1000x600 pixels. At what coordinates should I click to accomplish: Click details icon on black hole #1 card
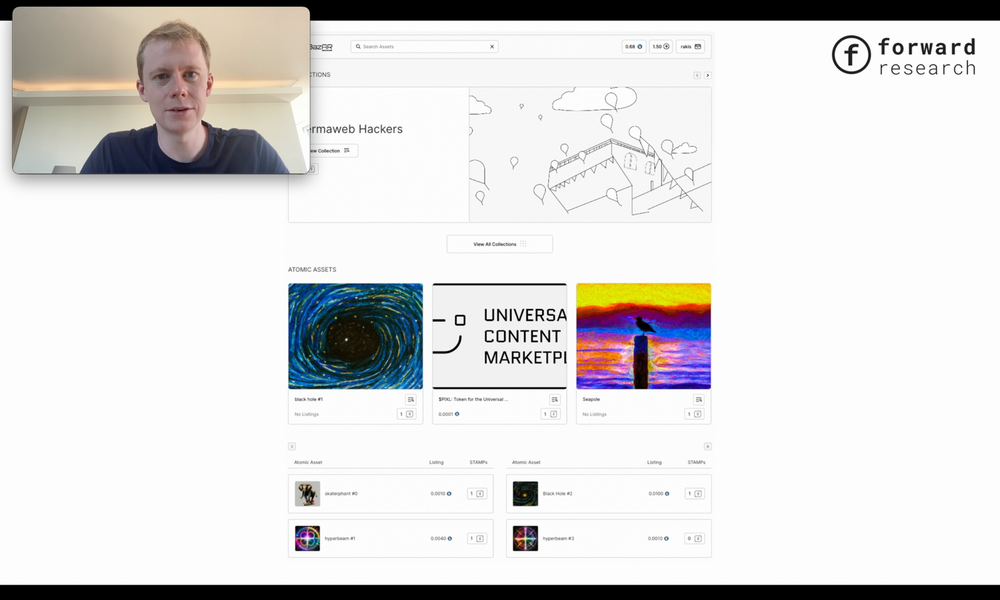pos(411,399)
